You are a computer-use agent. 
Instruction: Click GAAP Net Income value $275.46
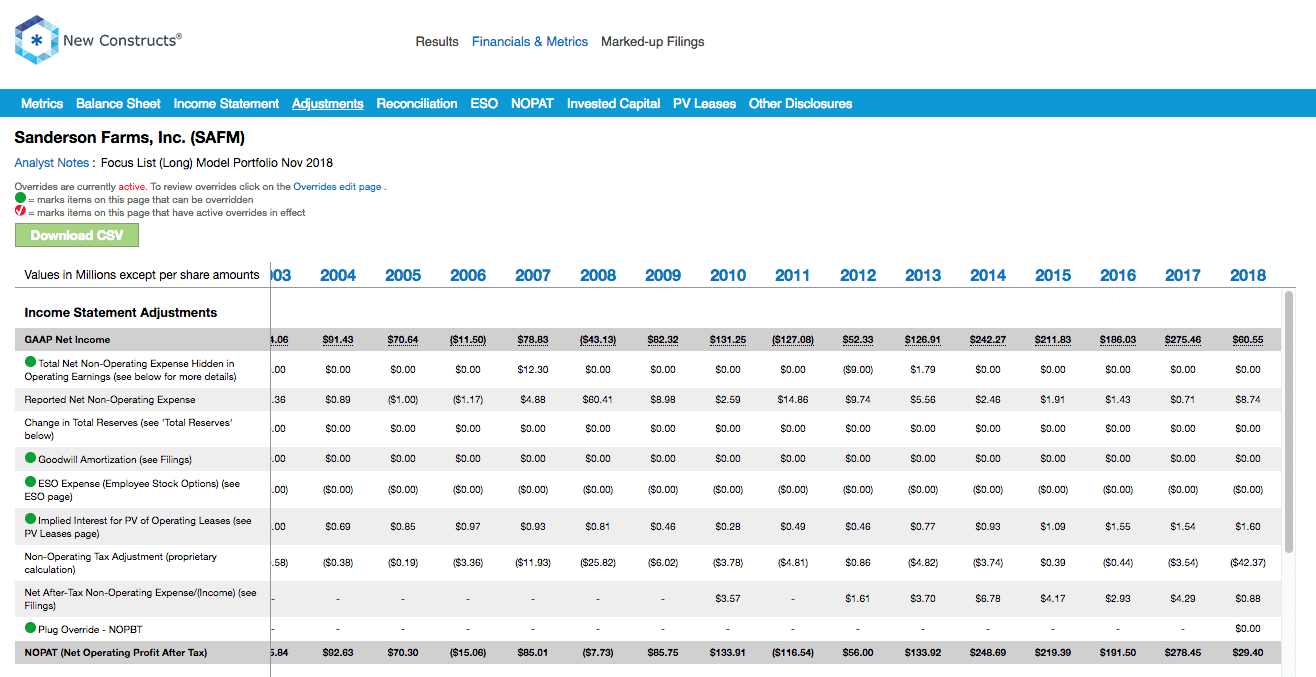1183,340
